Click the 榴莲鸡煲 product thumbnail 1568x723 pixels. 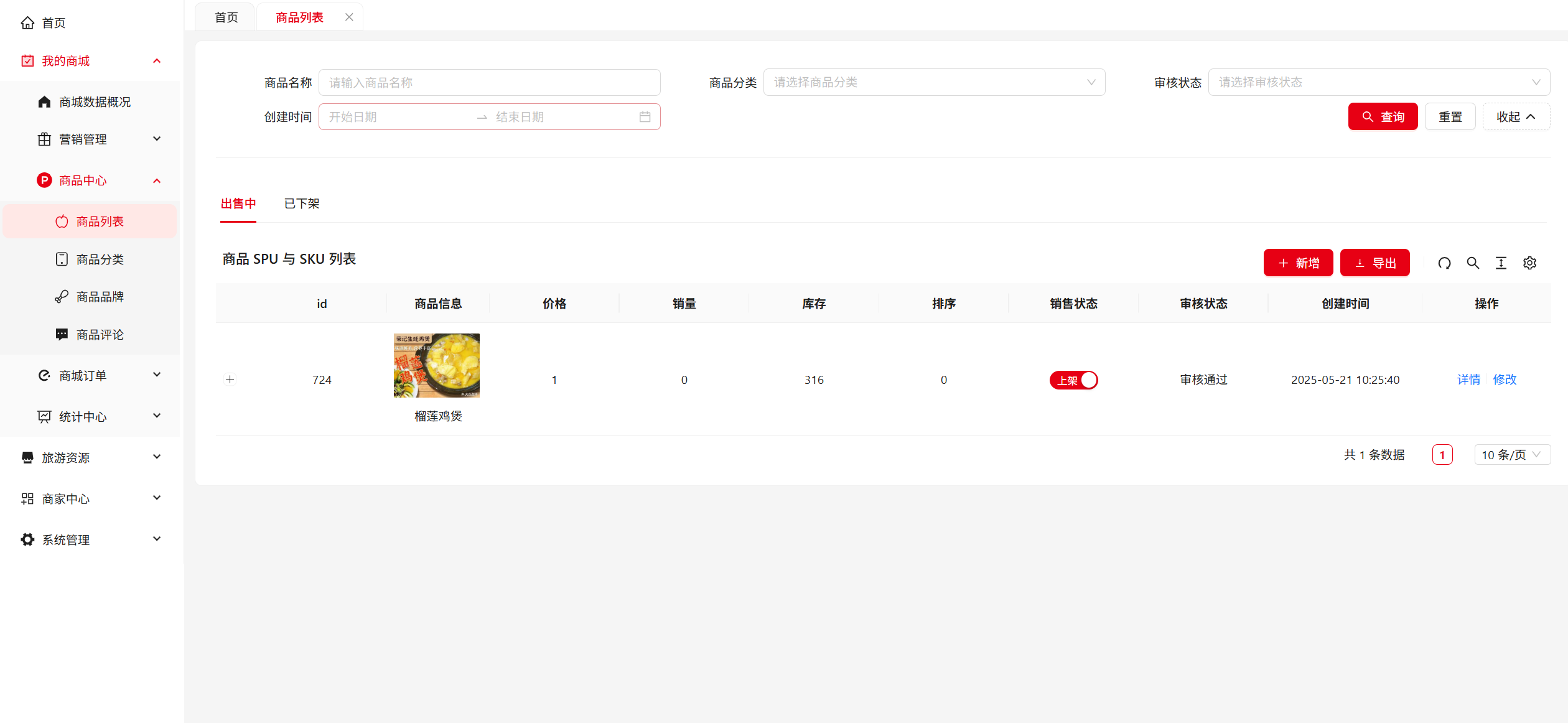pyautogui.click(x=437, y=365)
